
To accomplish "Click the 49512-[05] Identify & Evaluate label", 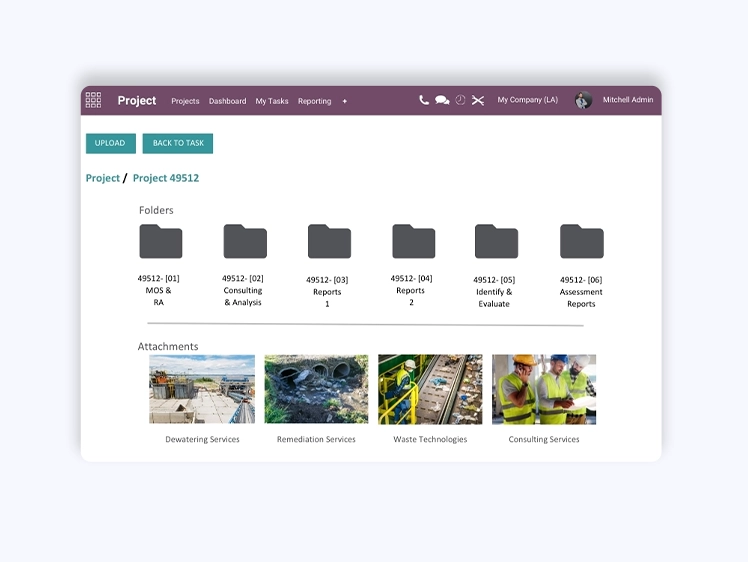I will coord(494,291).
